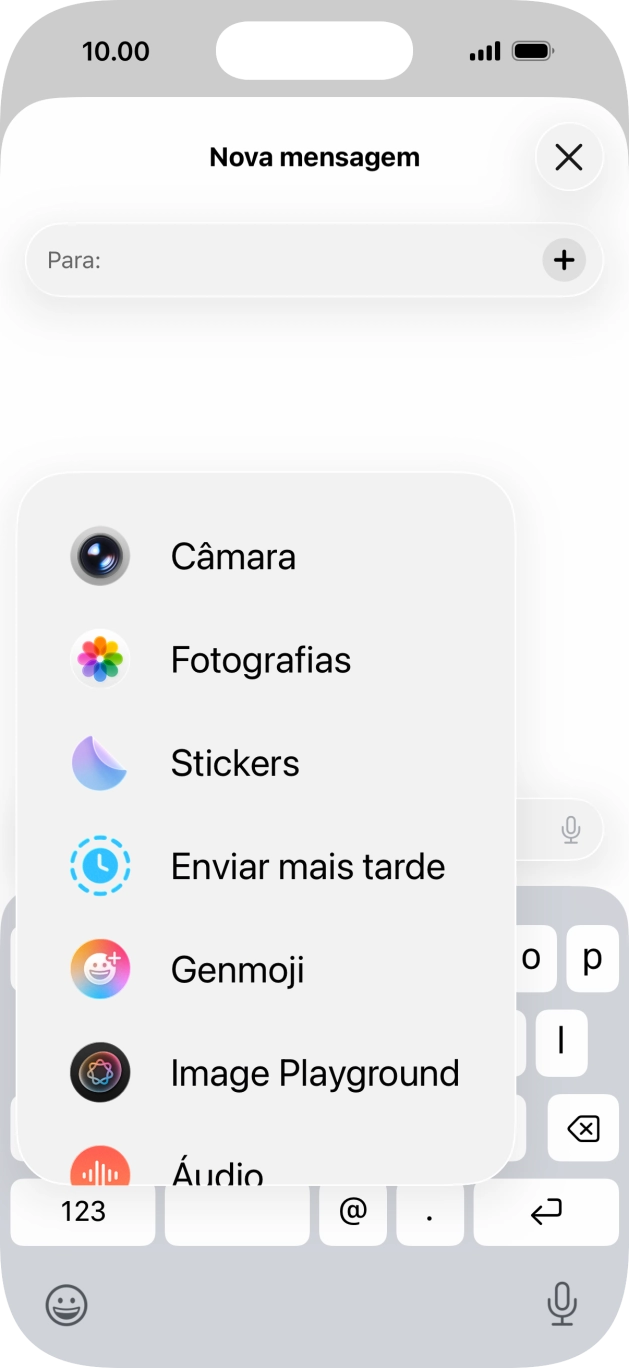This screenshot has height=1368, width=629.
Task: Select the Fotografias icon
Action: pos(99,659)
